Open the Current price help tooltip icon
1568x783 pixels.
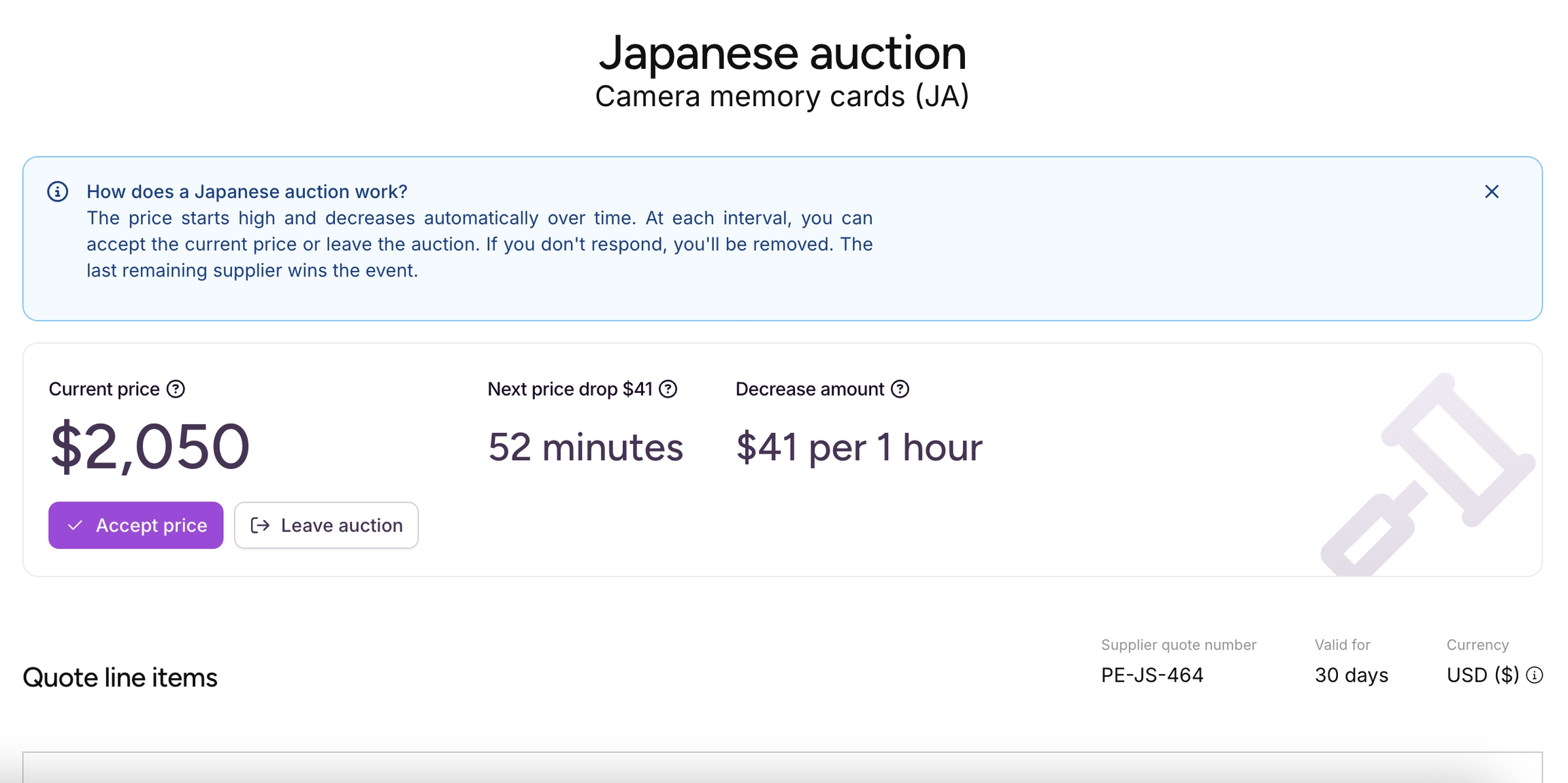[x=176, y=389]
